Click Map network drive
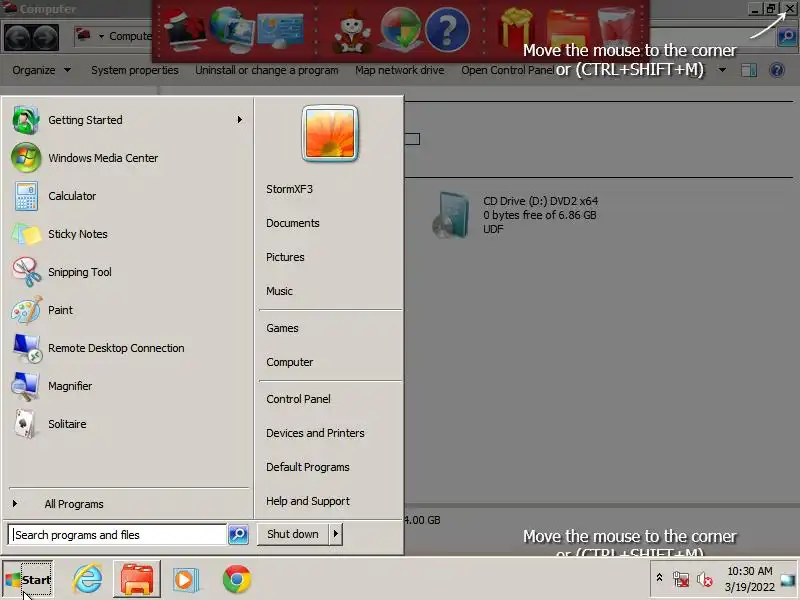This screenshot has width=800, height=600. click(399, 70)
